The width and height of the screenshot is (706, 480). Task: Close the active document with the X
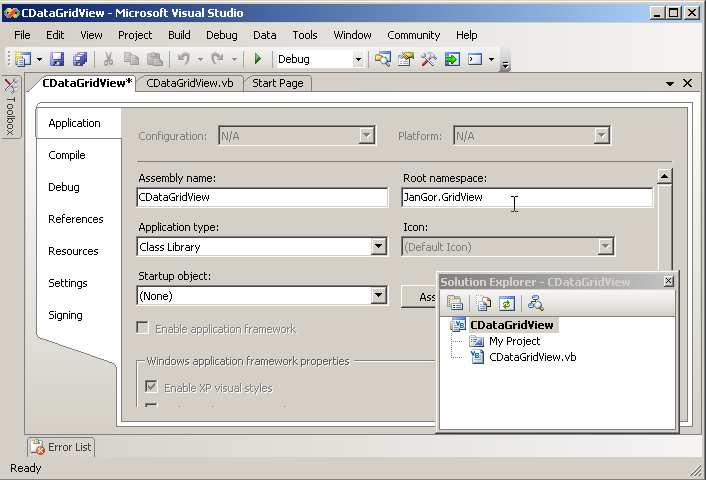click(687, 83)
